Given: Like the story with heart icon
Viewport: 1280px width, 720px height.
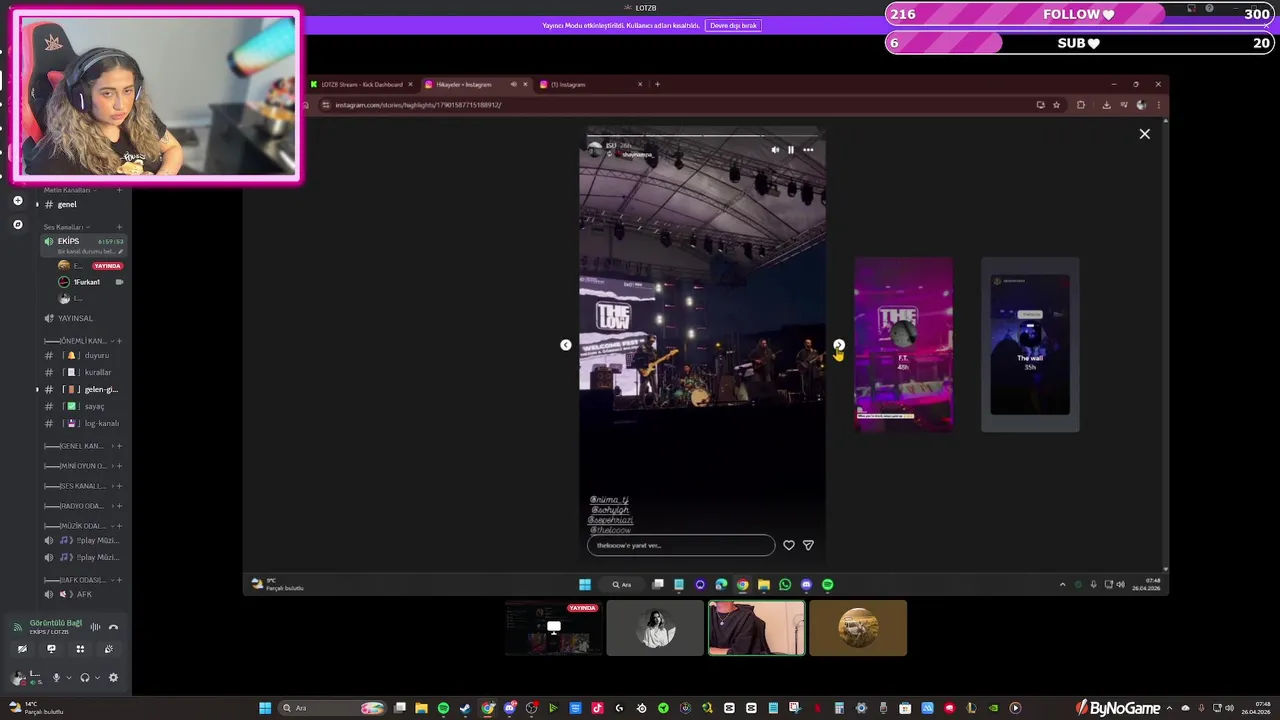Looking at the screenshot, I should tap(789, 545).
